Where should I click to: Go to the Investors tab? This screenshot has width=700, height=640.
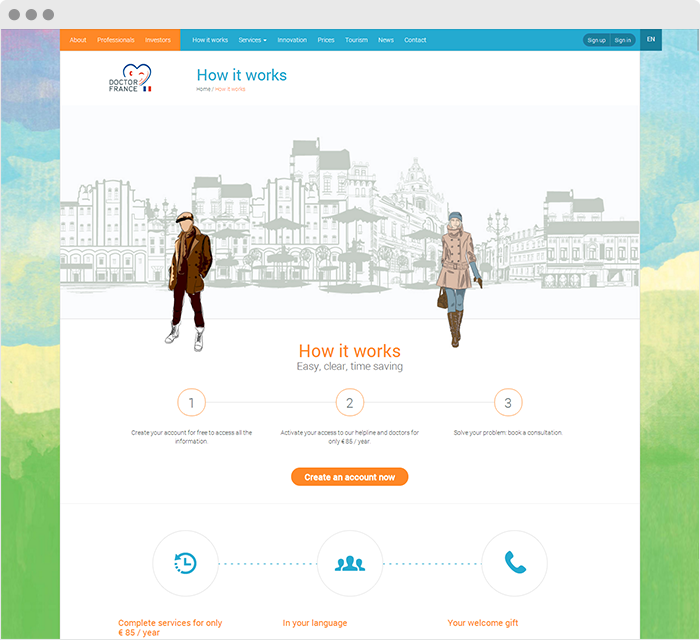[158, 40]
